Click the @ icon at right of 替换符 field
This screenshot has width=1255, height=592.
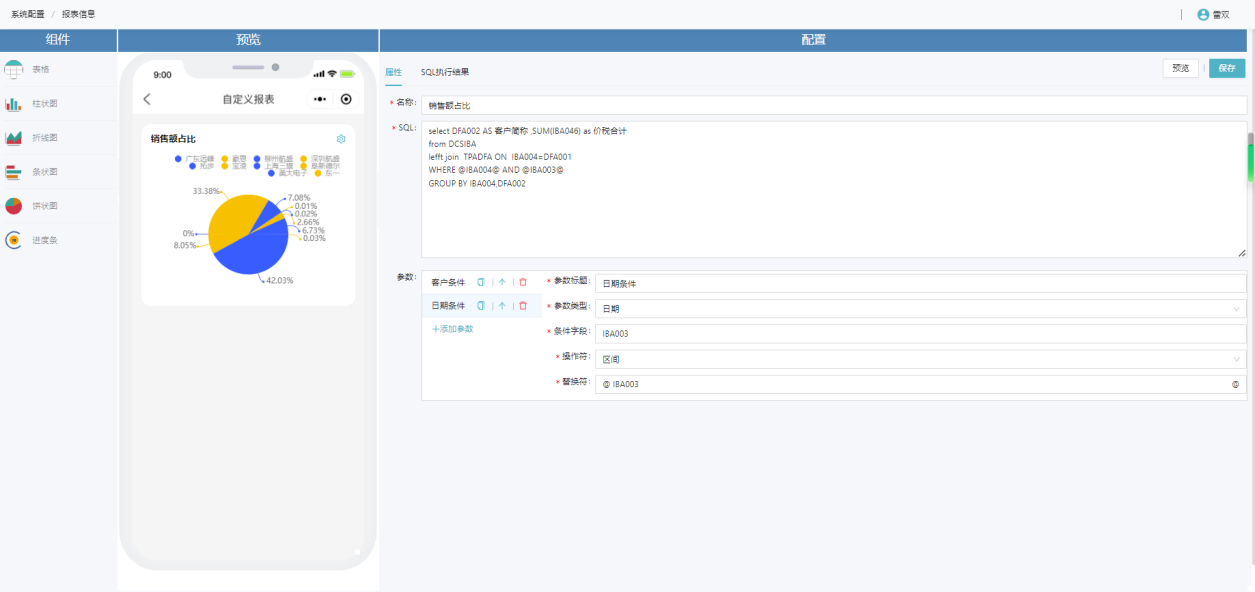click(x=1236, y=384)
